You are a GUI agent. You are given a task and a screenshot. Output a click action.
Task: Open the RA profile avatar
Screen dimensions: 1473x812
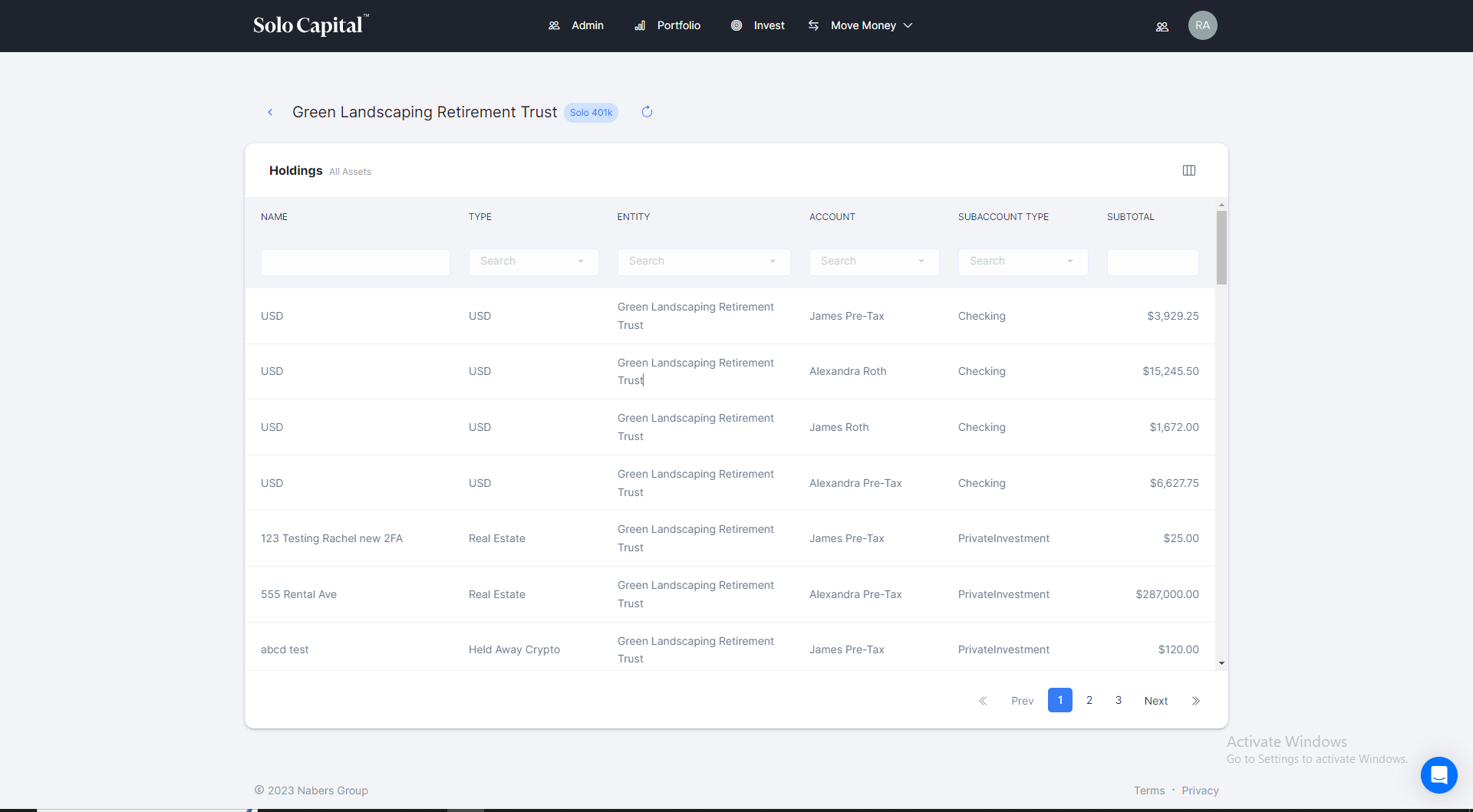1202,25
